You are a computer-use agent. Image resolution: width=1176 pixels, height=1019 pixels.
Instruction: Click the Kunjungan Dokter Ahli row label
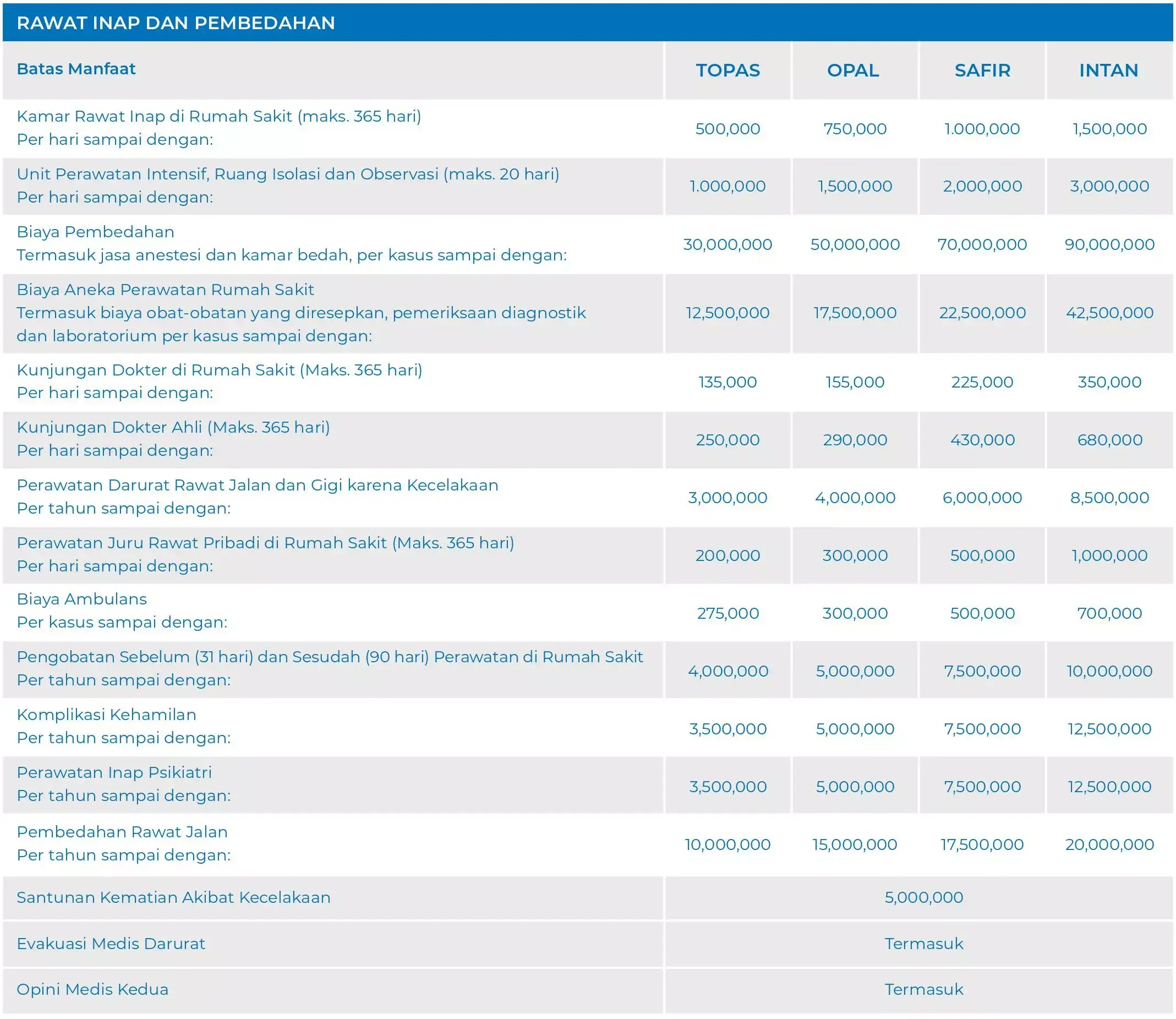point(173,427)
